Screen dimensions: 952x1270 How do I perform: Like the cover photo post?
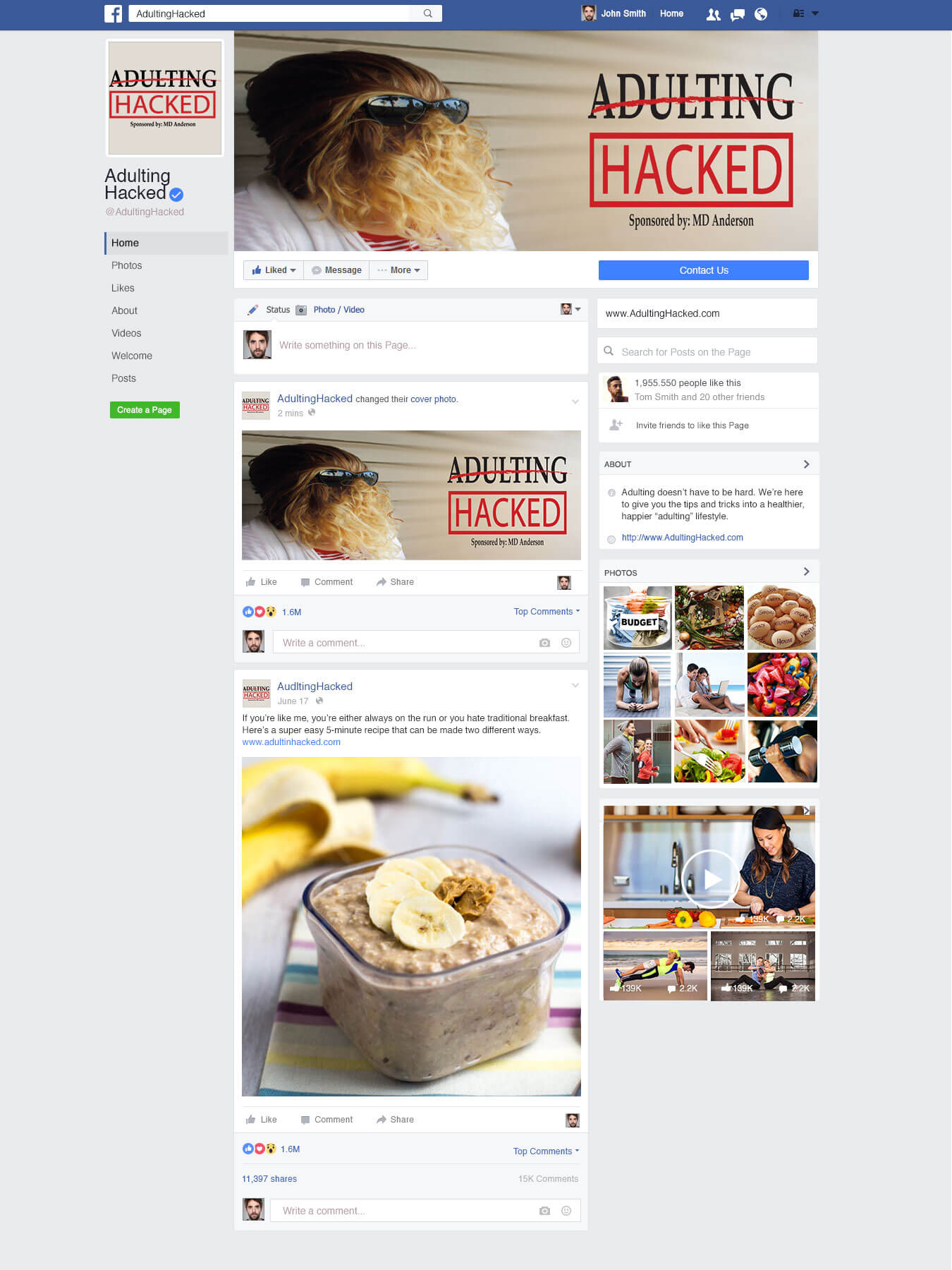(x=261, y=582)
